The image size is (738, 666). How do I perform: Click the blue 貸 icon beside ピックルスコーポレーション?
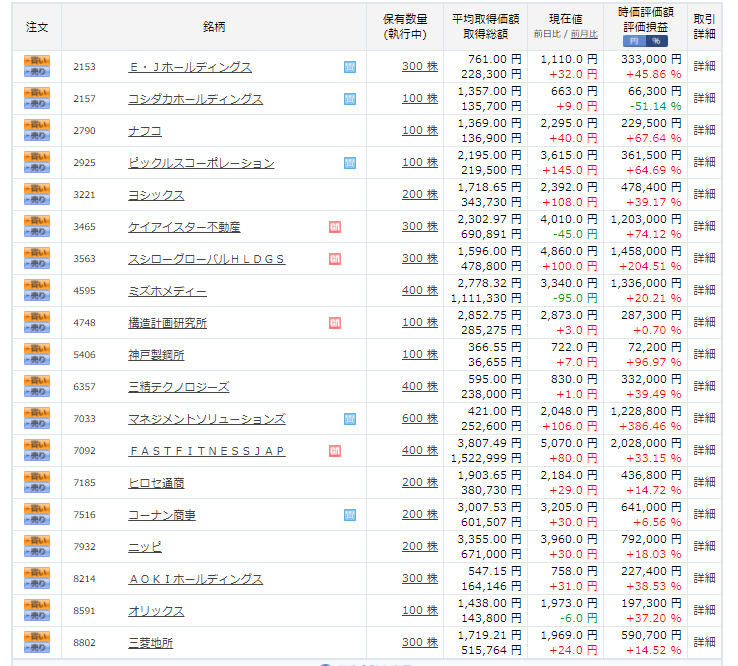[x=350, y=163]
